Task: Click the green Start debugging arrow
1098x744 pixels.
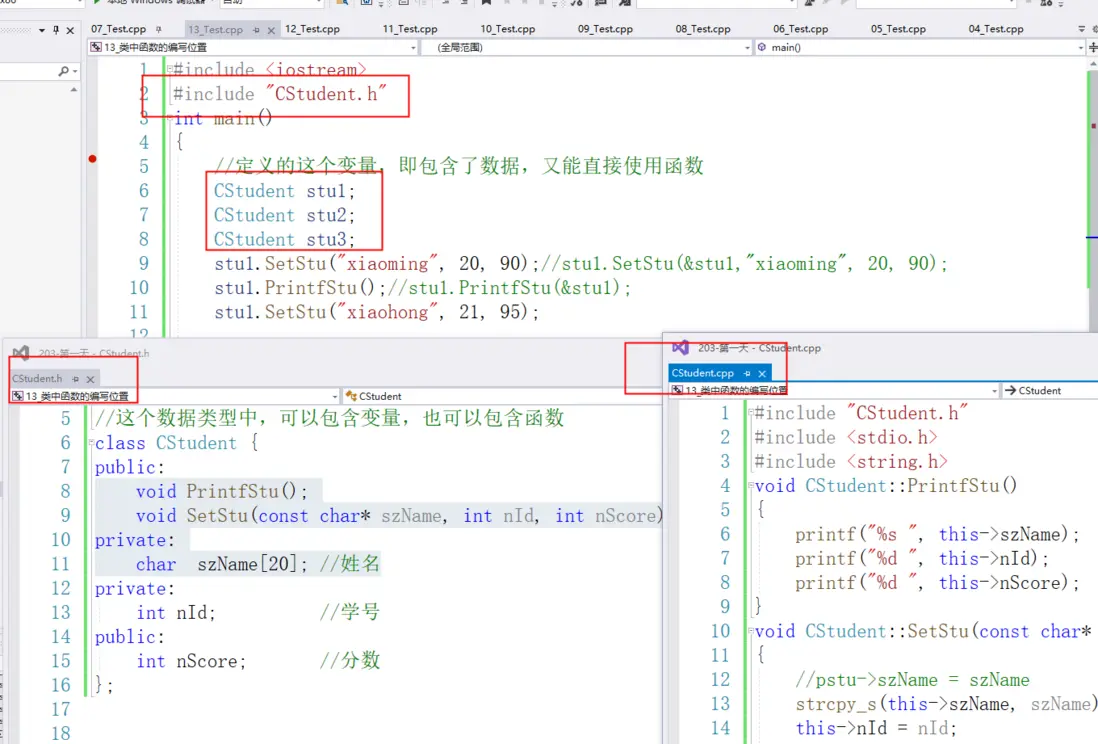Action: [97, 3]
